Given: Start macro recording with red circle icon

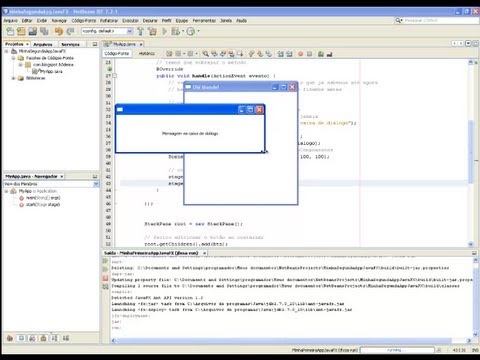Looking at the screenshot, I should [301, 54].
